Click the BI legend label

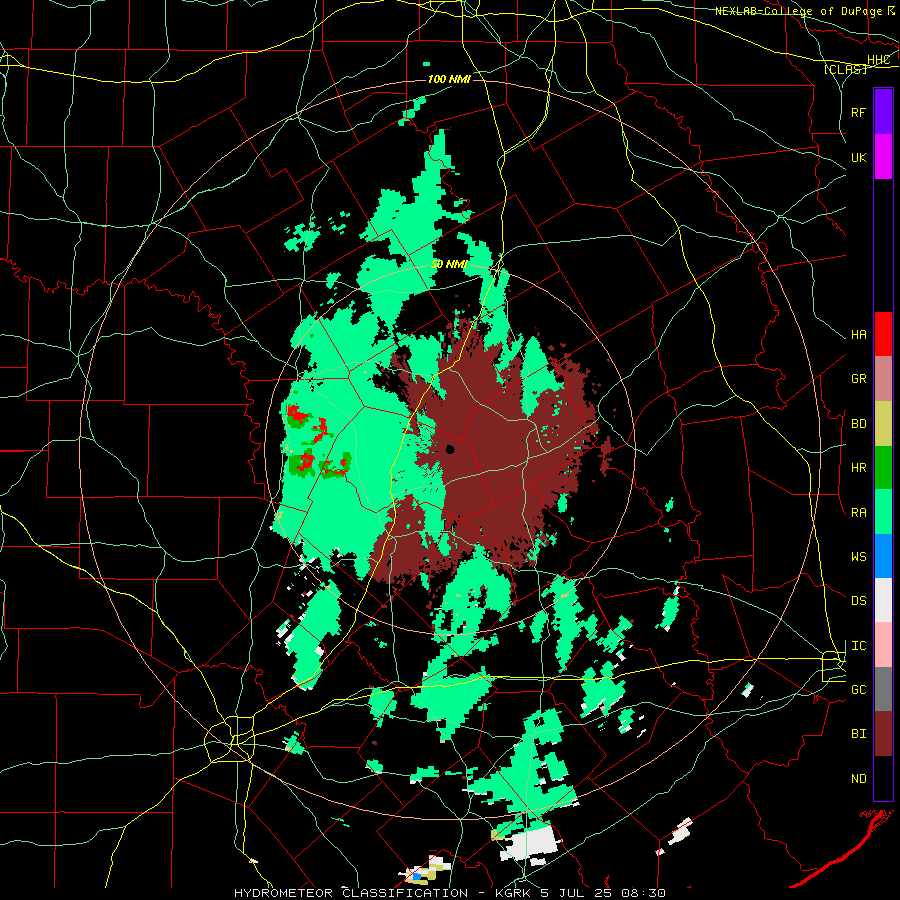click(858, 734)
